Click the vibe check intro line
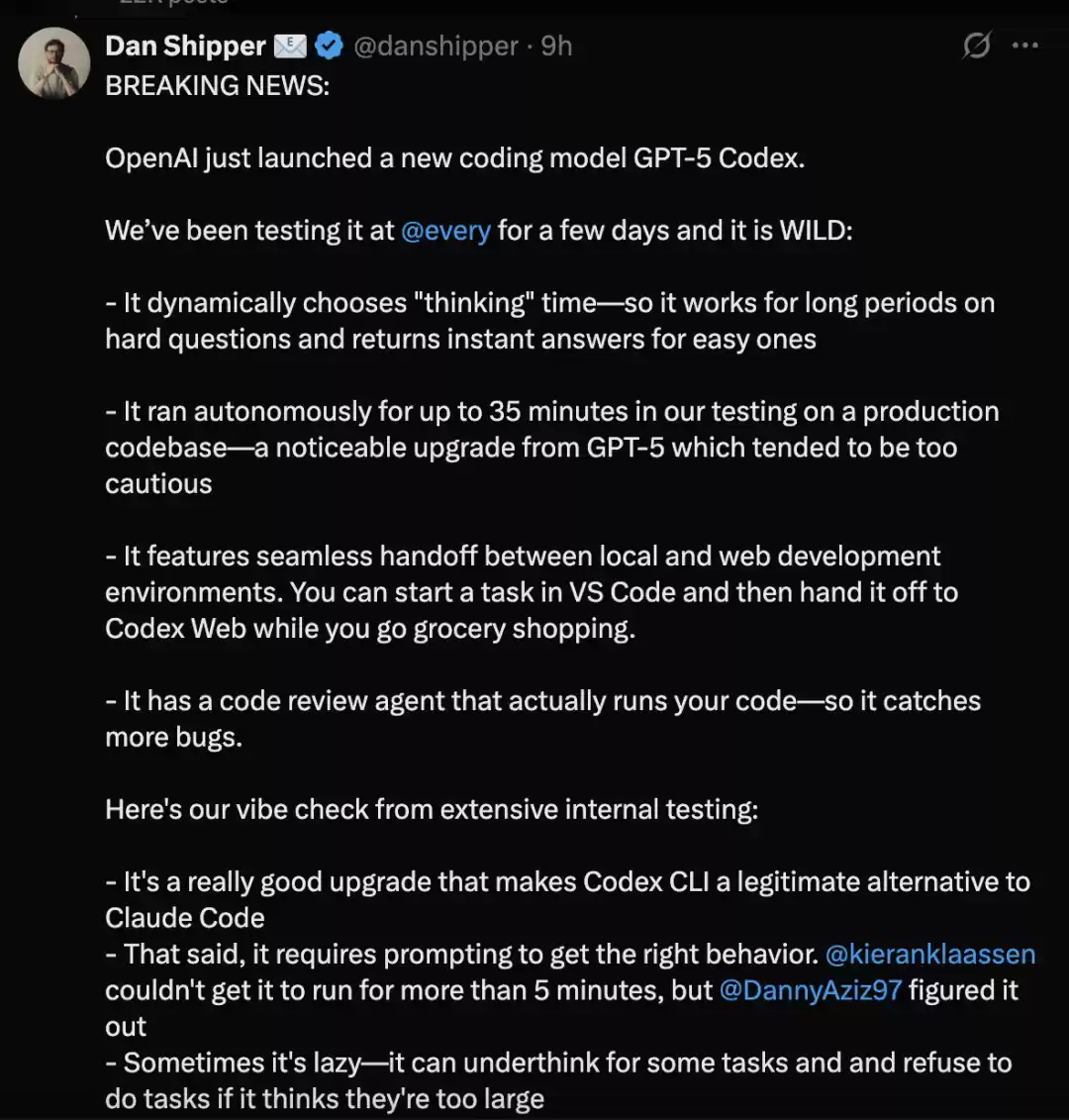 [x=432, y=810]
